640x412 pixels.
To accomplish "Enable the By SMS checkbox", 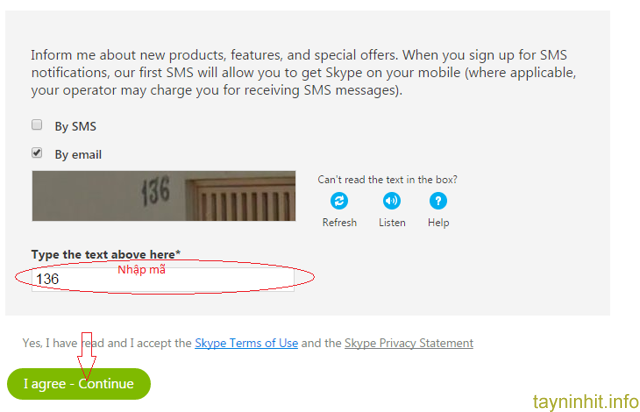I will [37, 126].
